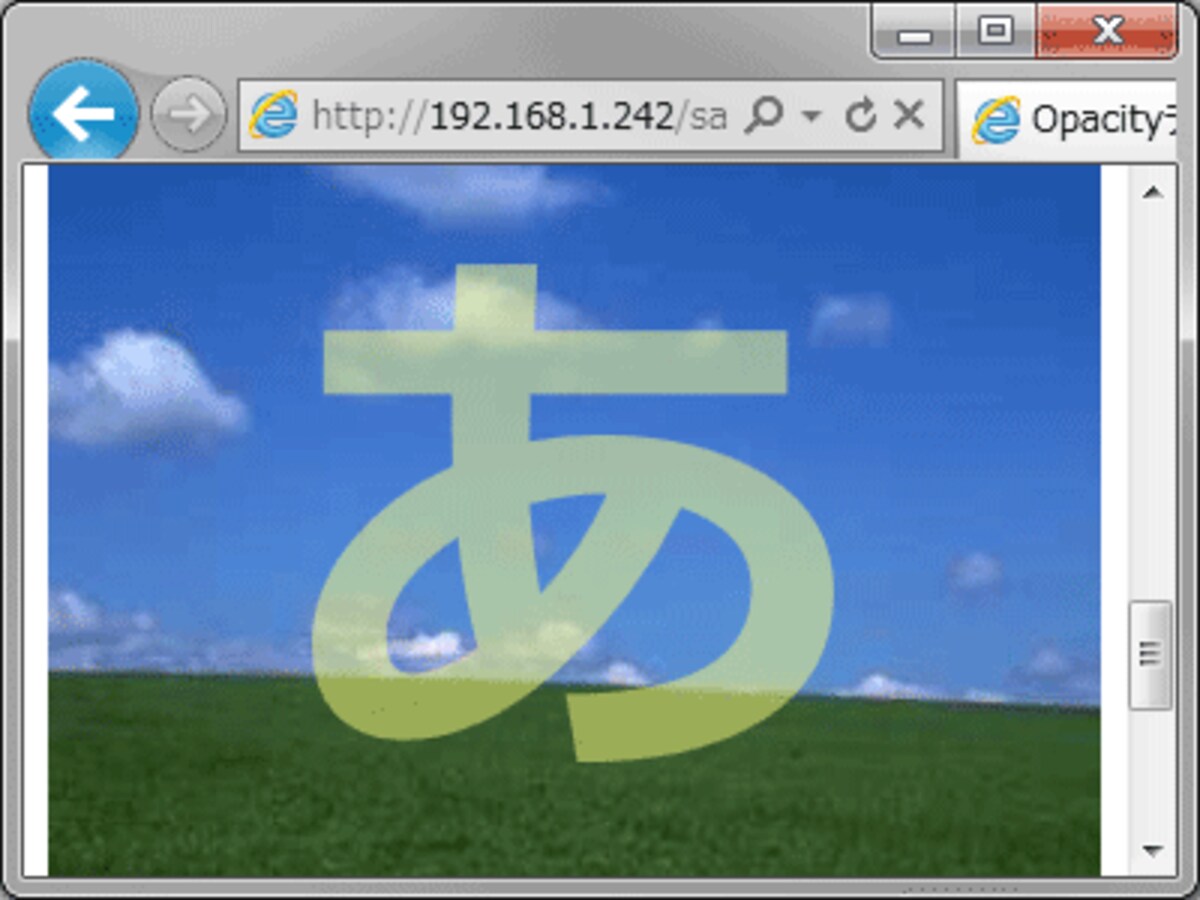Maximize the browser window
The width and height of the screenshot is (1200, 900).
996,31
